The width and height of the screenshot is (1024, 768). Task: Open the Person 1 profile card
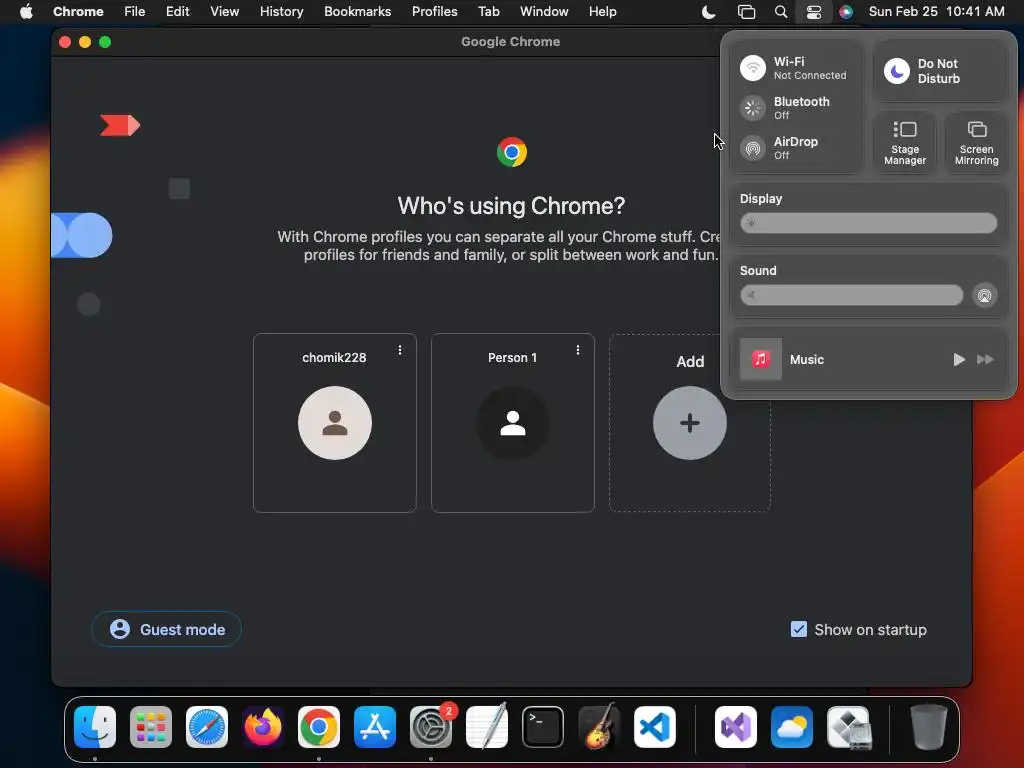pos(513,423)
